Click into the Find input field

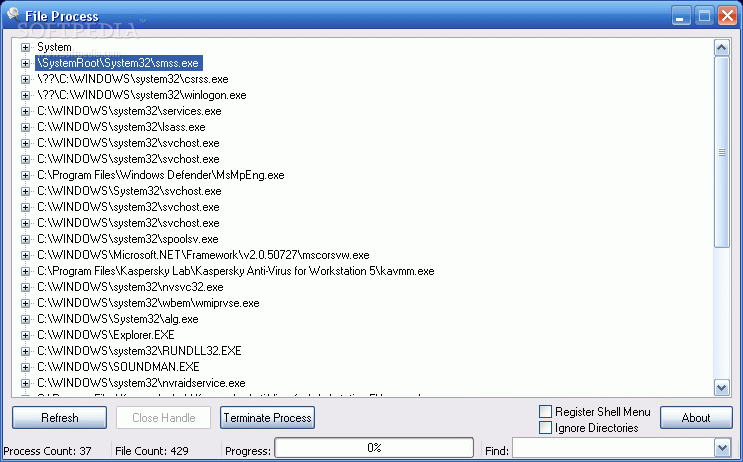pyautogui.click(x=613, y=448)
